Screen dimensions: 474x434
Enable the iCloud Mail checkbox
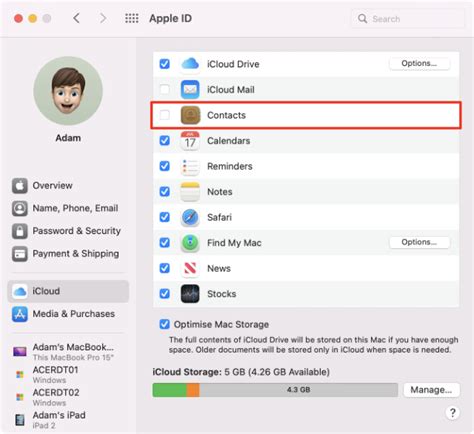165,89
